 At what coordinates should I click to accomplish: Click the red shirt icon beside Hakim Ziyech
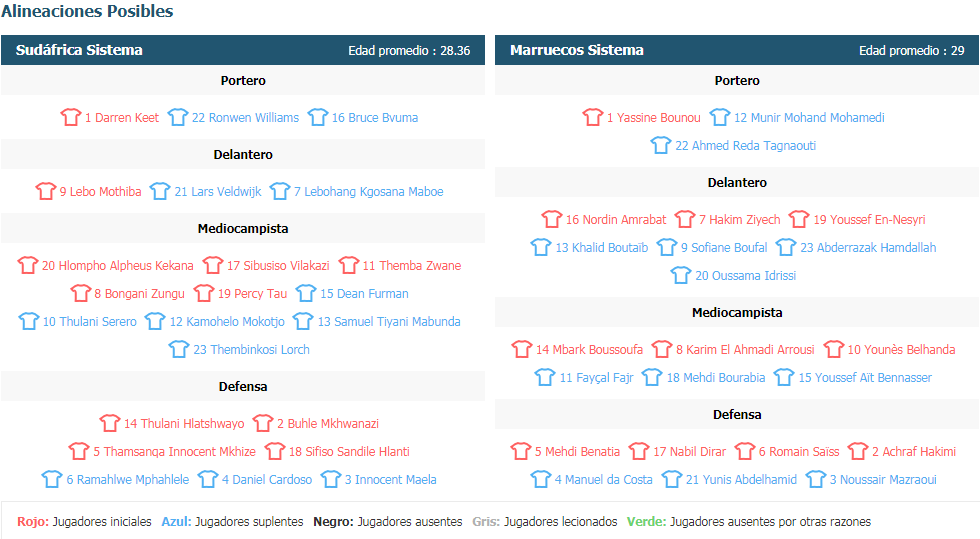coord(684,219)
